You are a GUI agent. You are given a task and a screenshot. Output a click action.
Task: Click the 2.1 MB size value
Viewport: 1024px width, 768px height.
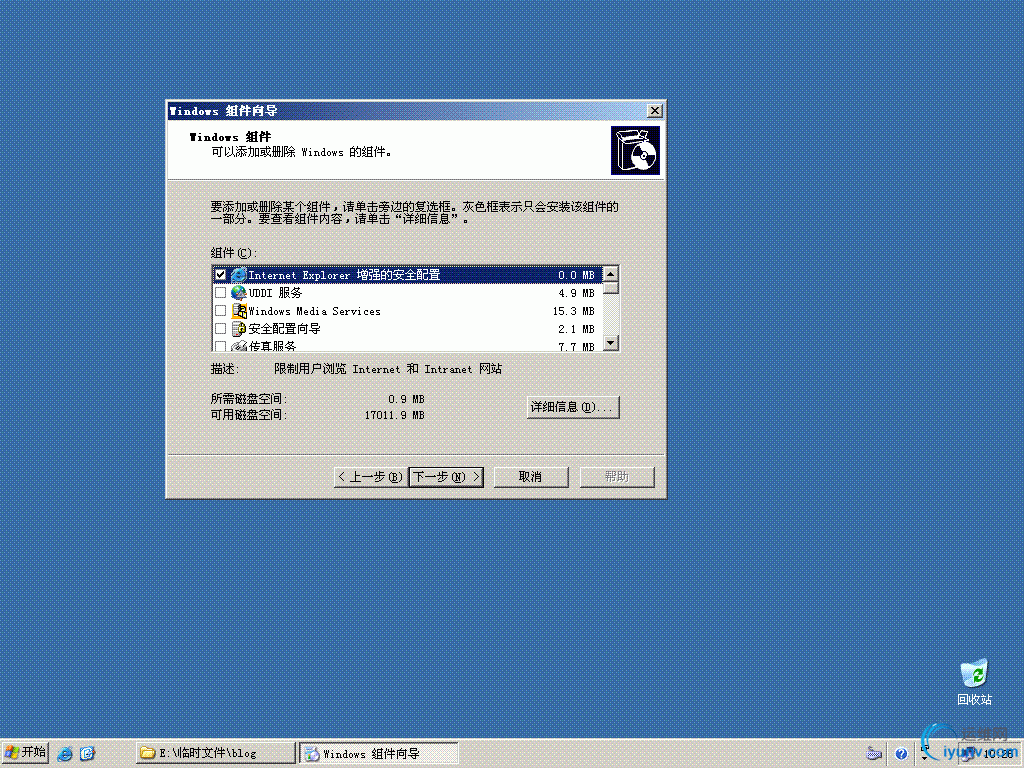pyautogui.click(x=576, y=329)
